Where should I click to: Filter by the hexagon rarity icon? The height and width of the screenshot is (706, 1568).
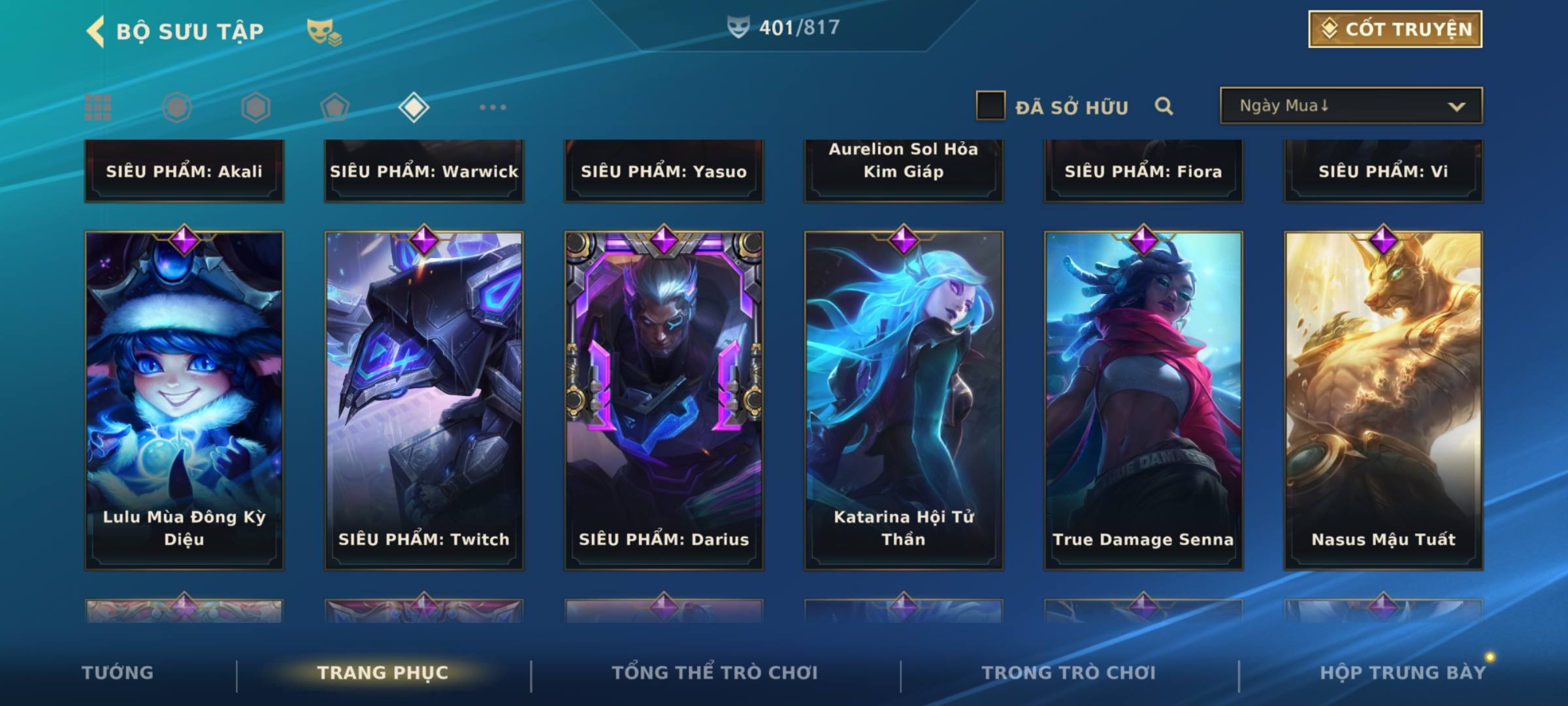(255, 107)
